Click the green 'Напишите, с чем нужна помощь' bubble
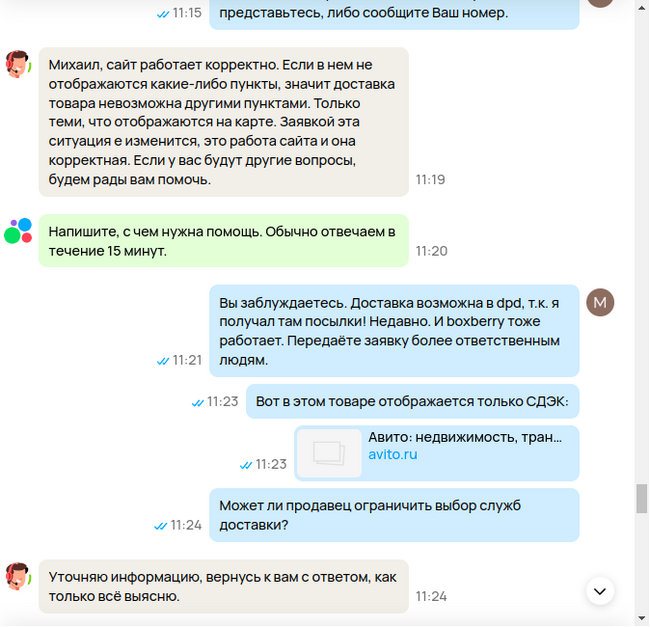Screen dimensions: 650x627 pos(223,241)
